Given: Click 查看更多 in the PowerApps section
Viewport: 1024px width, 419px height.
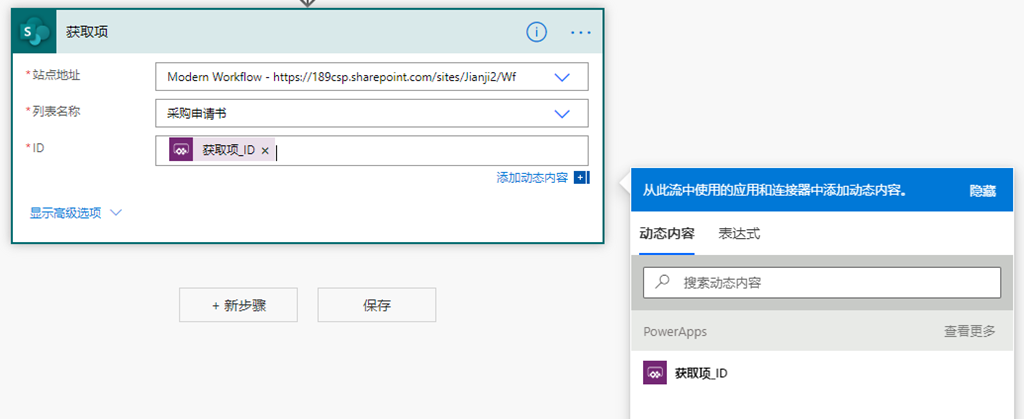Looking at the screenshot, I should click(x=970, y=331).
